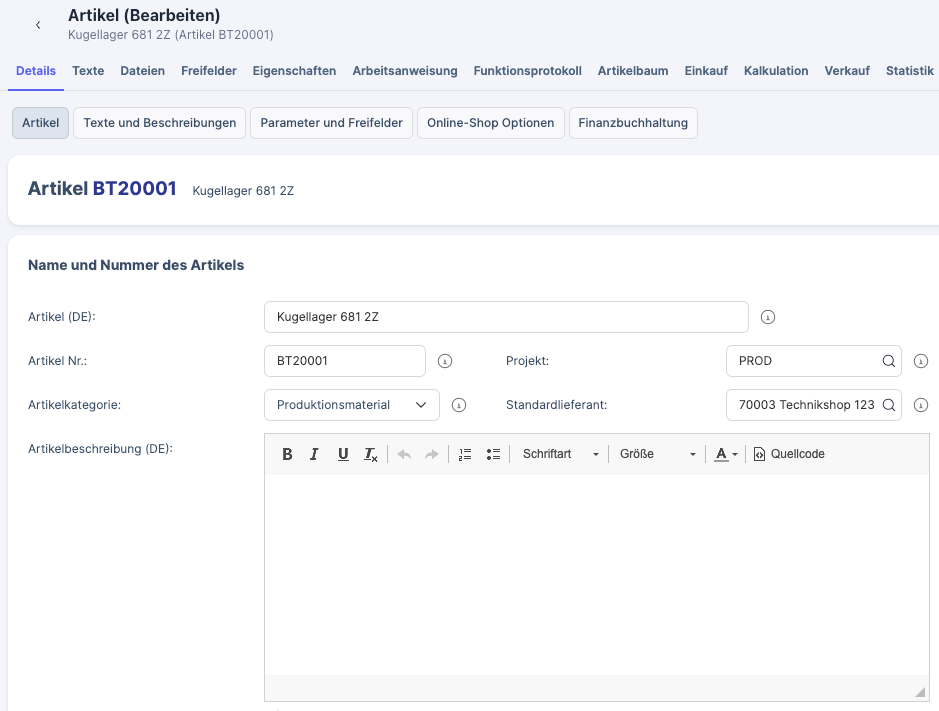Open Texte und Beschreibungen section
The height and width of the screenshot is (711, 939).
(x=160, y=123)
